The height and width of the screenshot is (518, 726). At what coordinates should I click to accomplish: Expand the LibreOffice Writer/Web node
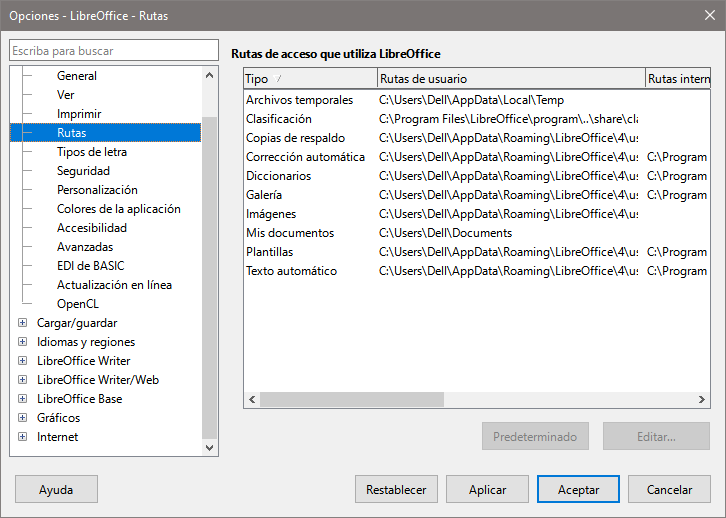click(22, 380)
